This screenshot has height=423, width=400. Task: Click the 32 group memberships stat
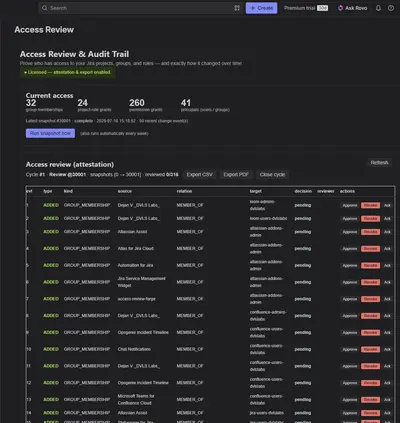[x=44, y=106]
